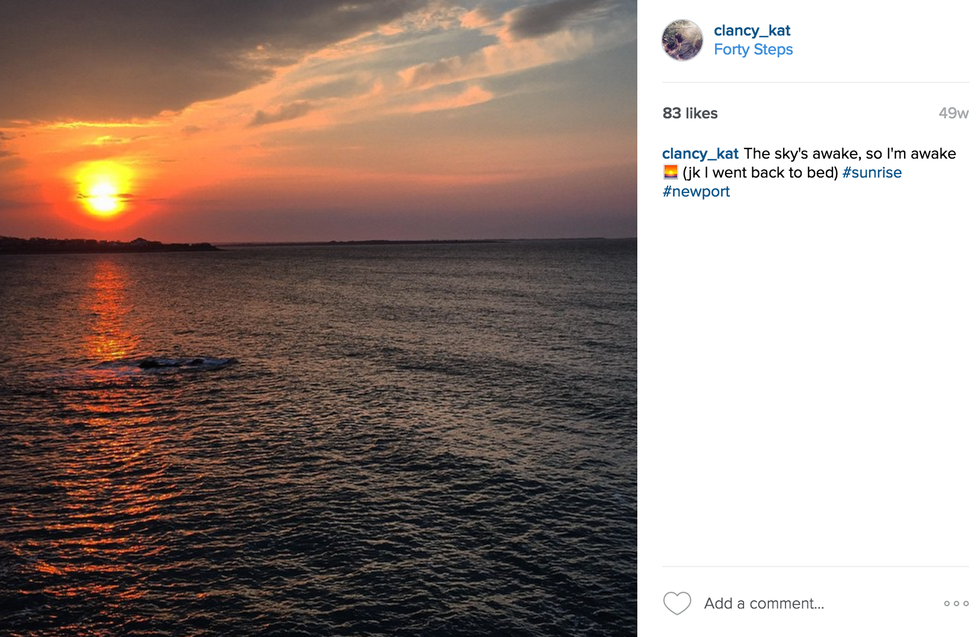Screen dimensions: 980x637
Task: Click the orange sun reflection on the water
Action: point(110,310)
